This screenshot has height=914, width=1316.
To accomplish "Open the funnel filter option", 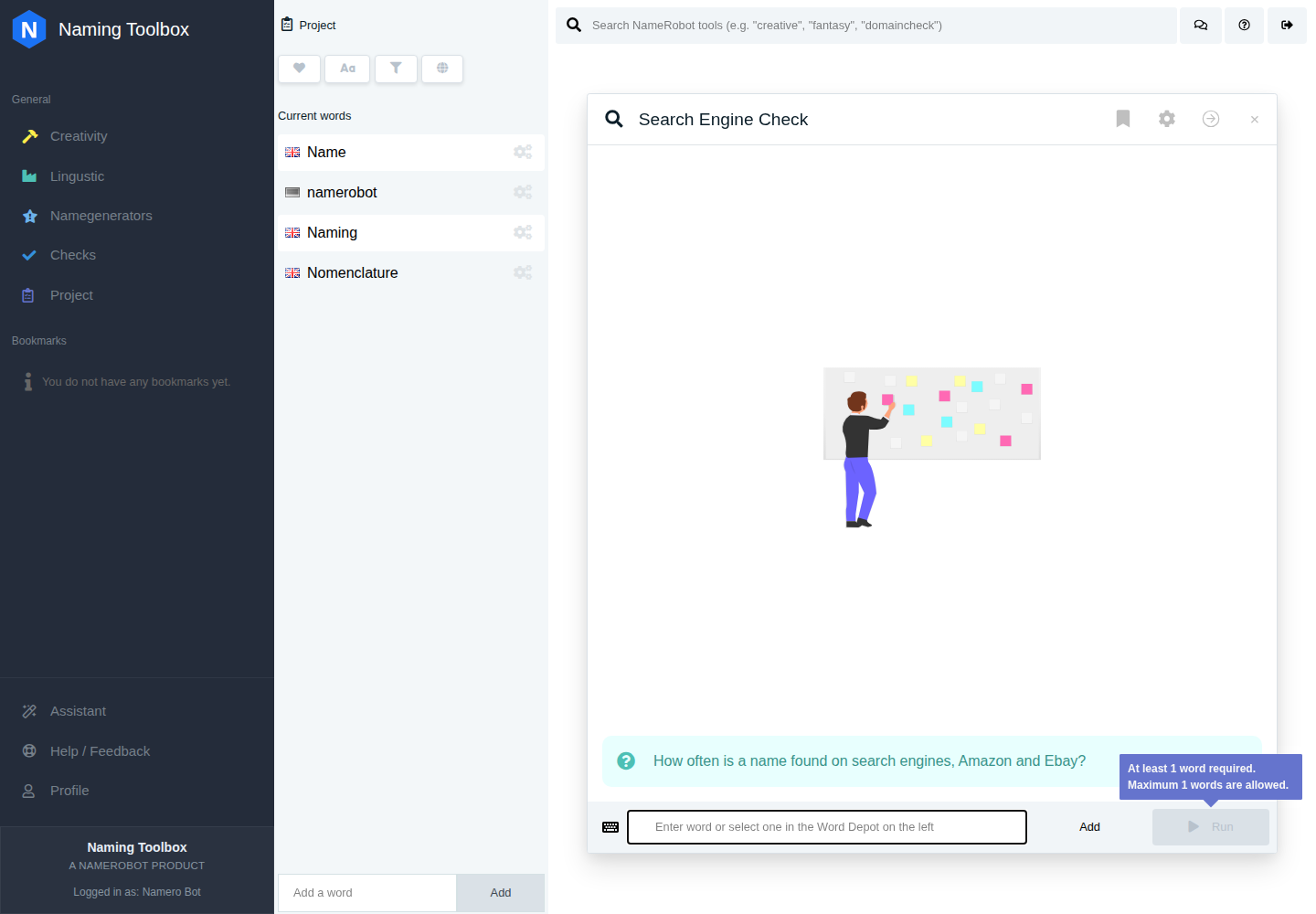I will tap(396, 69).
